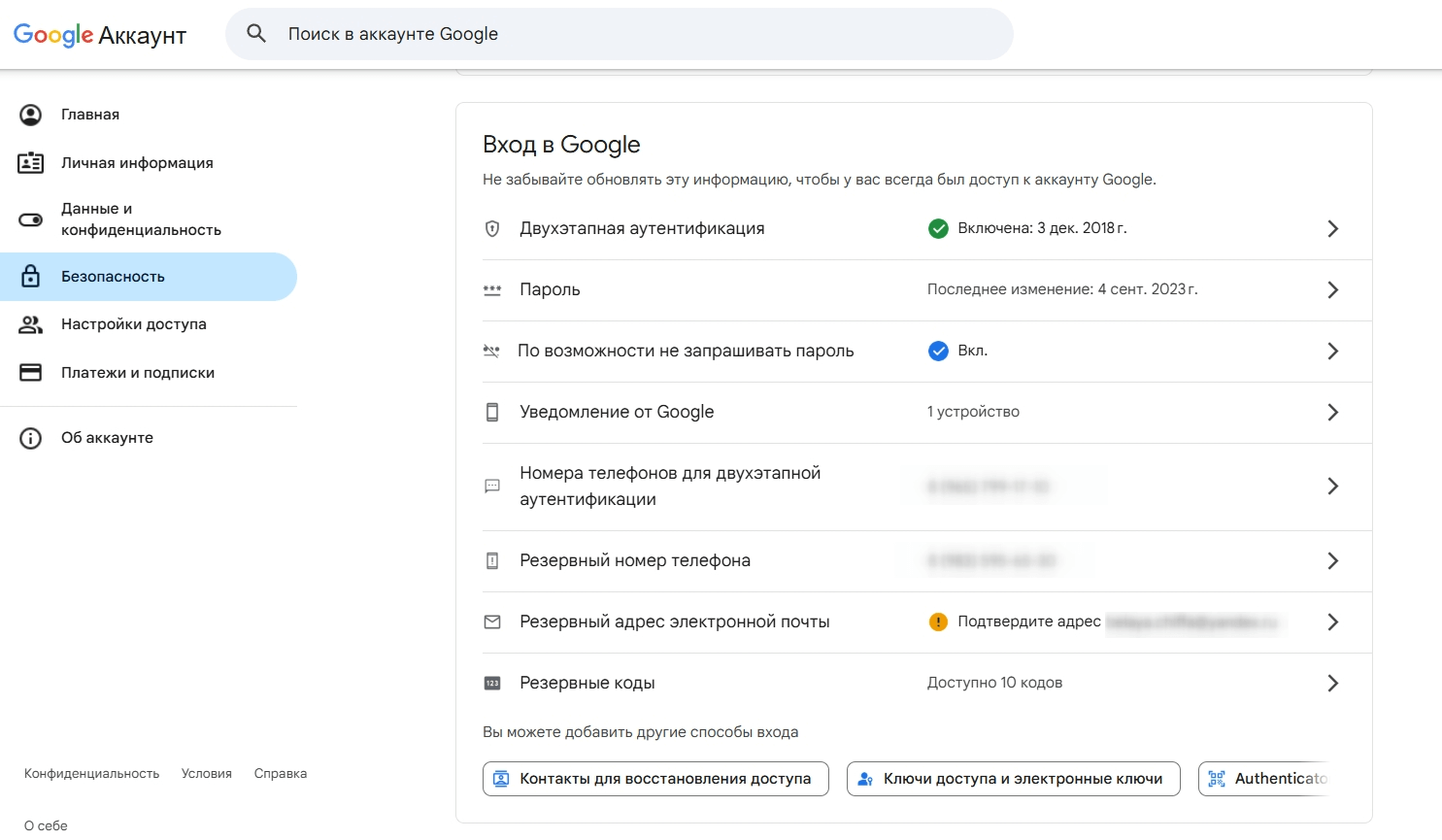This screenshot has height=840, width=1442.
Task: Click the shield icon for Двухэтапная аутентификация
Action: (492, 229)
